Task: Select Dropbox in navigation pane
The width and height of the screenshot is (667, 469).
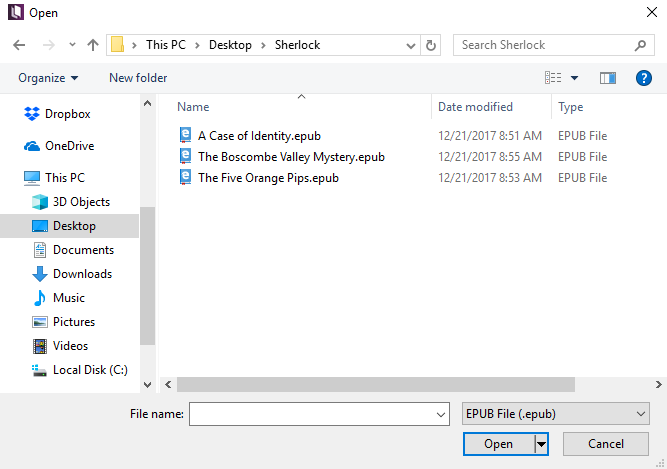Action: pyautogui.click(x=67, y=114)
